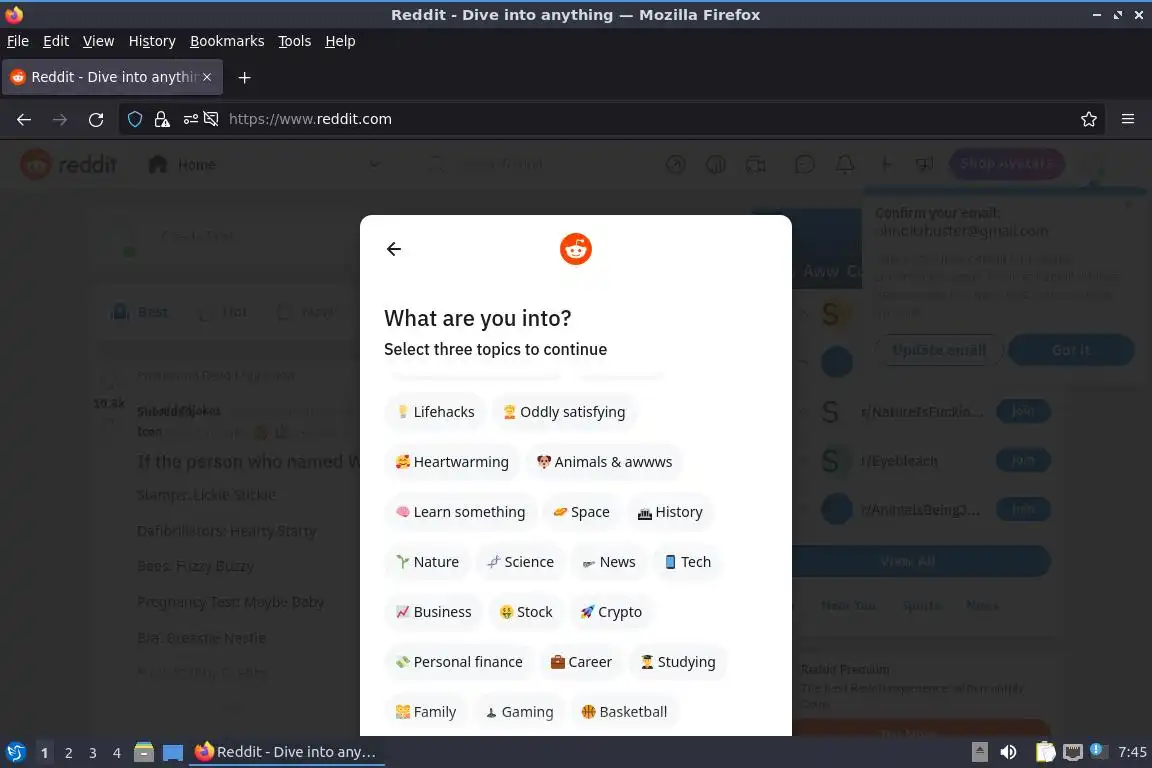Pick the Gaming topic chip
Screen dimensions: 1152x768
[519, 712]
